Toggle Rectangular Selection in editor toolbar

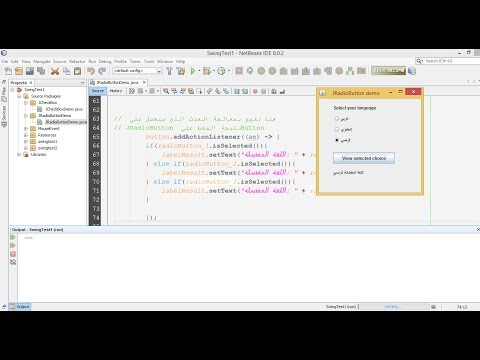pyautogui.click(x=199, y=91)
